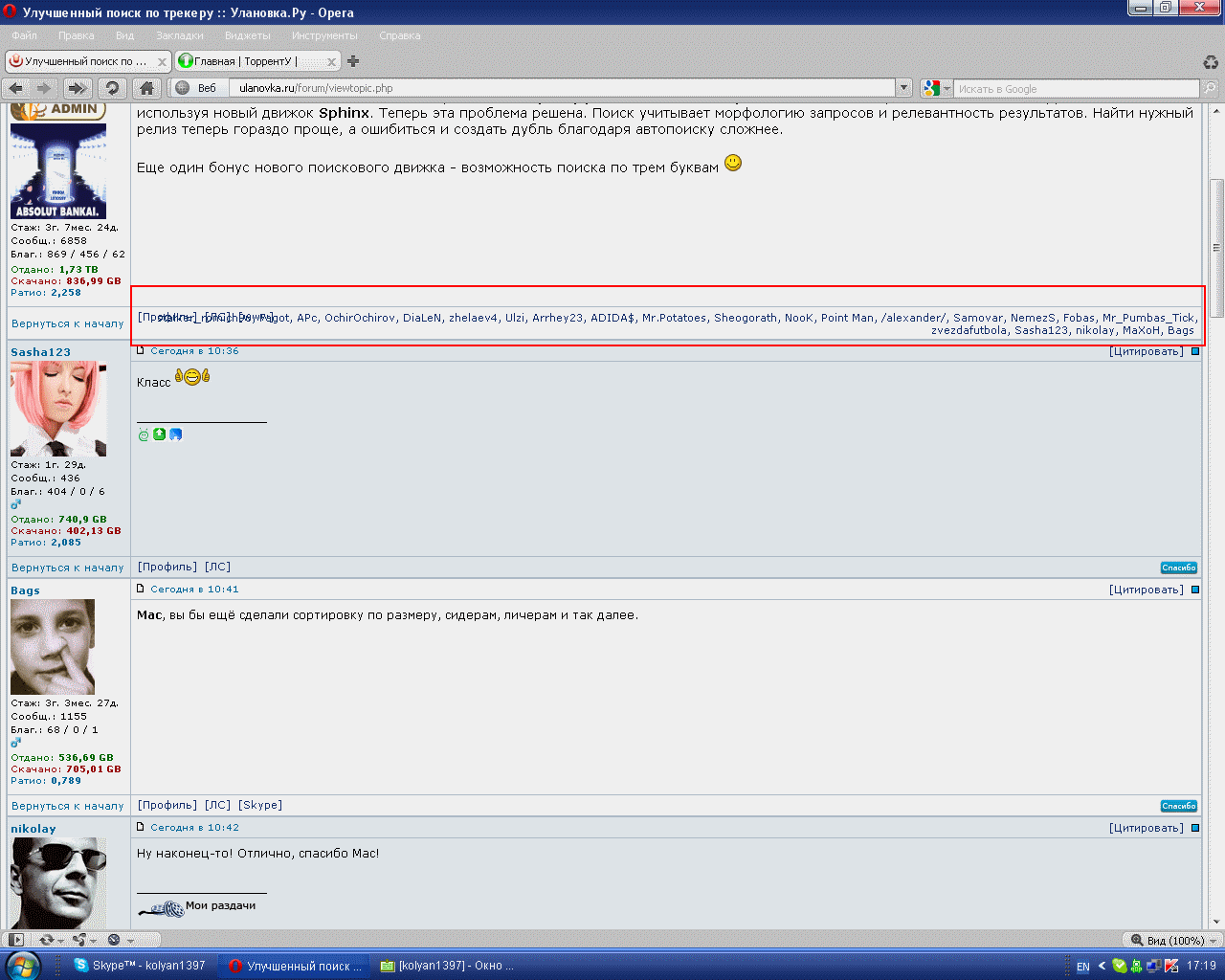The width and height of the screenshot is (1225, 980).
Task: Expand the address bar history dropdown
Action: 902,88
